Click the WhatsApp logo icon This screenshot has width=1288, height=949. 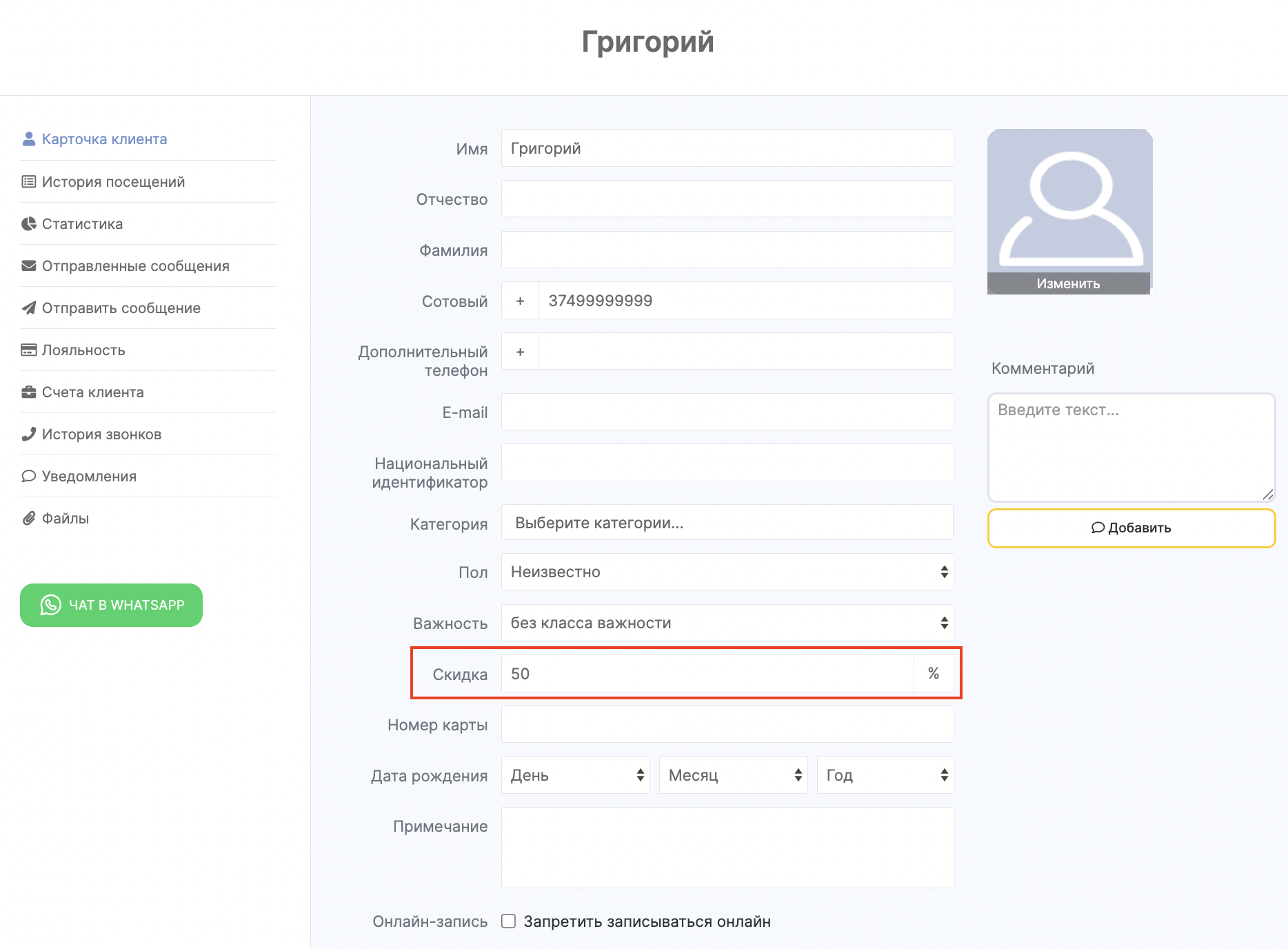click(x=50, y=605)
